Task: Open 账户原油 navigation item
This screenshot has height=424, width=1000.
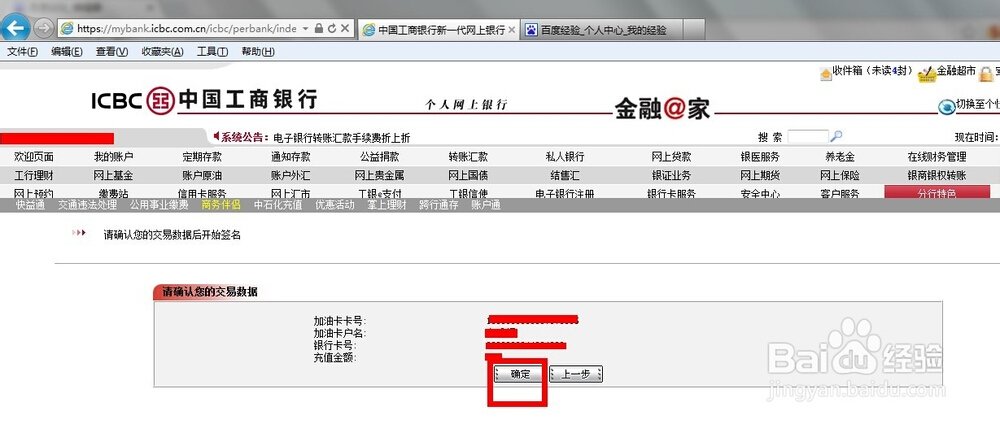Action: click(x=202, y=175)
